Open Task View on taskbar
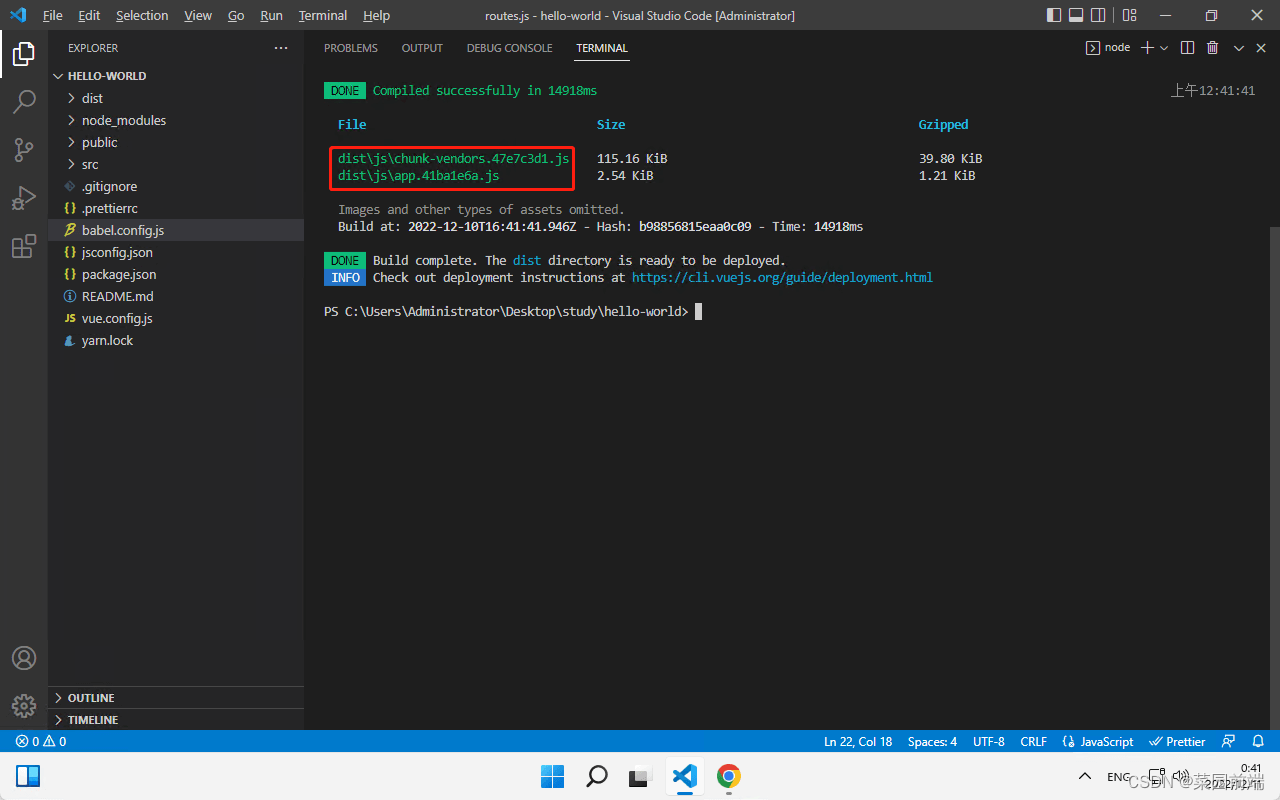This screenshot has height=800, width=1280. 641,776
